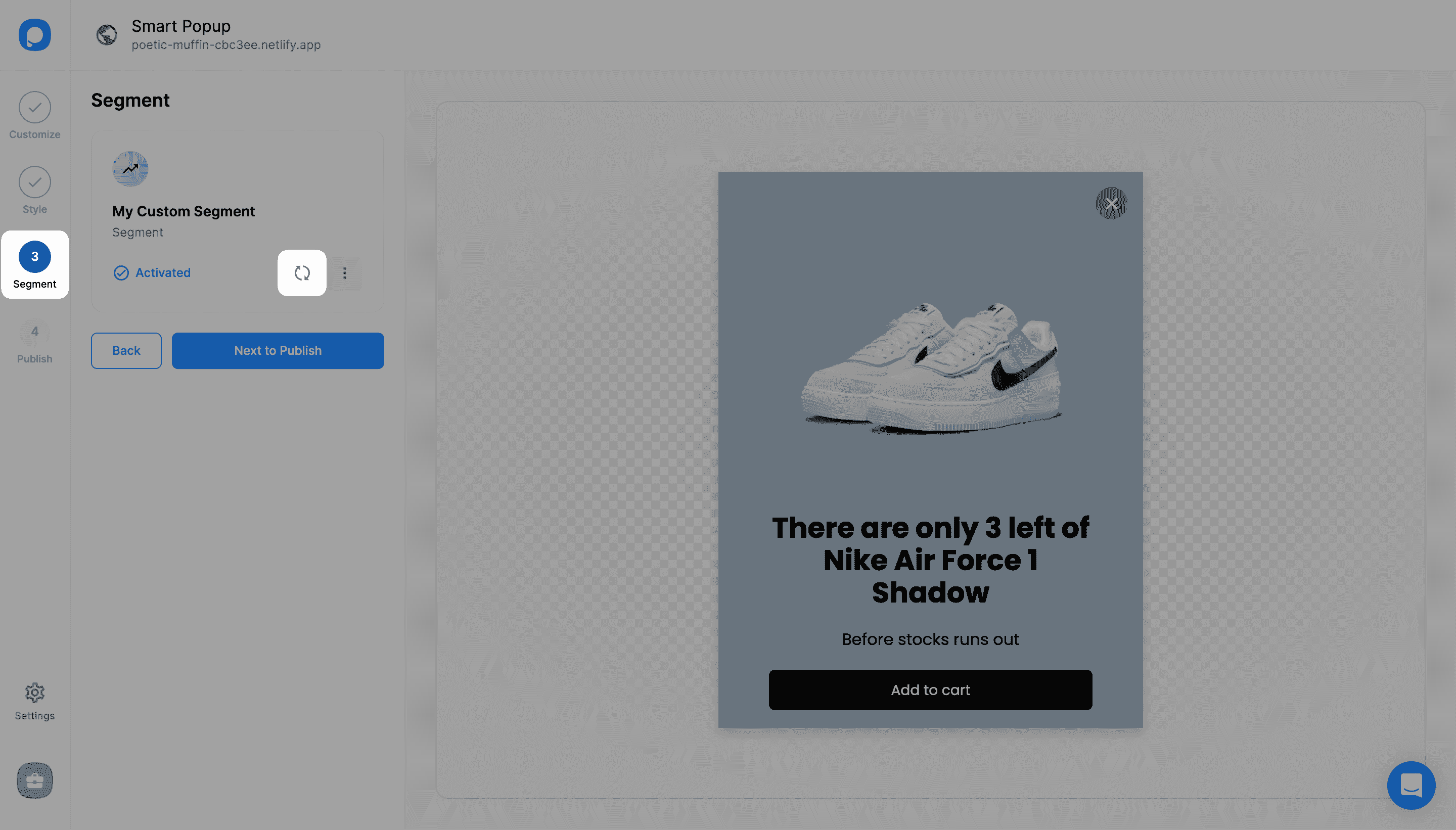Click the globe website icon
Screen dimensions: 1456x830
[107, 35]
